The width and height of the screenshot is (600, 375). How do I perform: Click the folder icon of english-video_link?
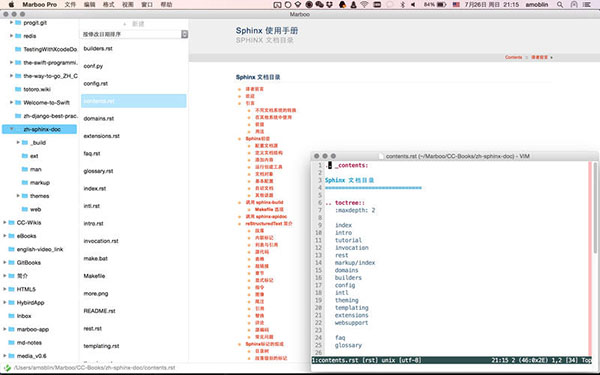tap(11, 249)
